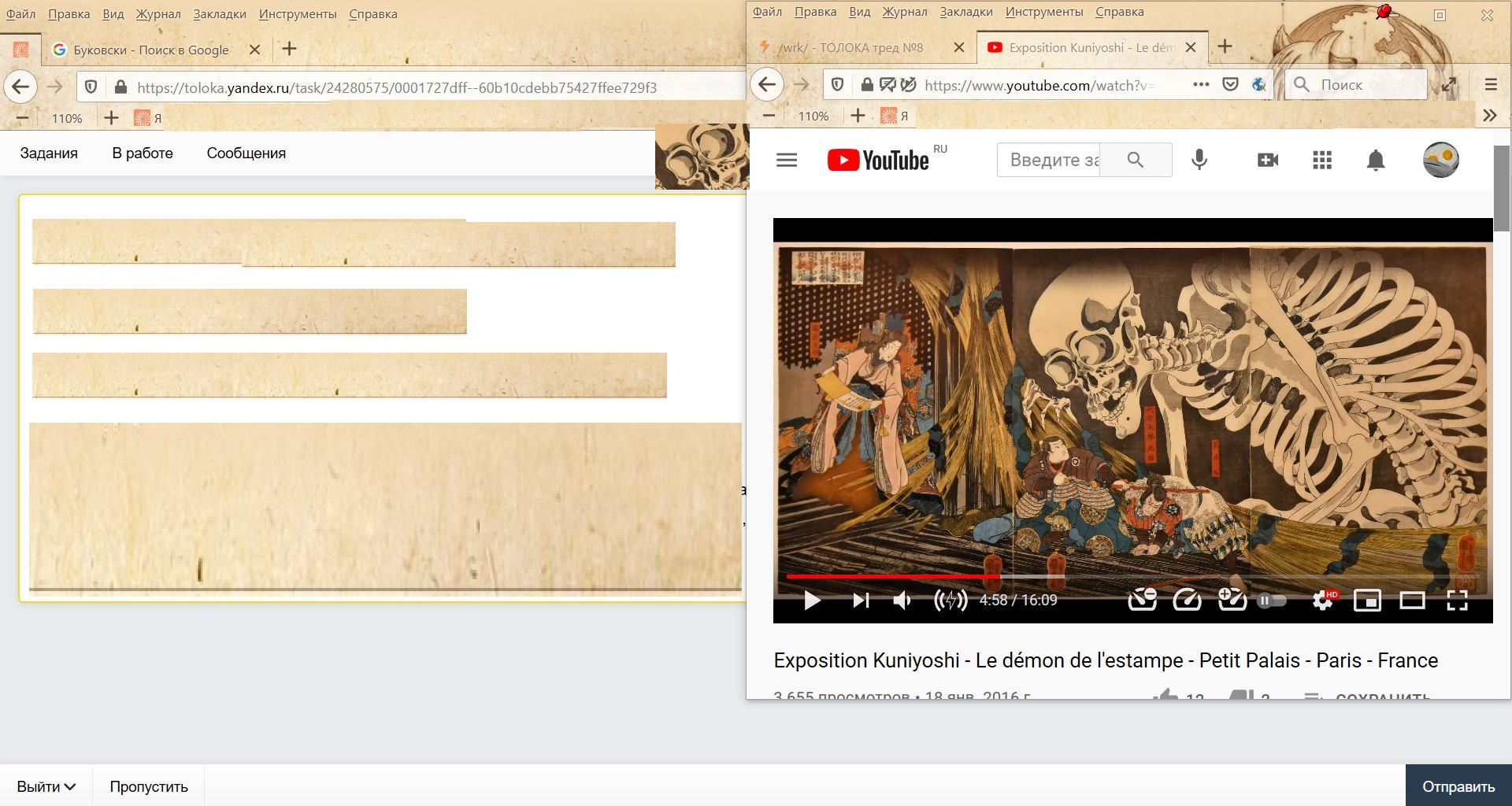Open YouTube create video camera icon

(x=1268, y=161)
